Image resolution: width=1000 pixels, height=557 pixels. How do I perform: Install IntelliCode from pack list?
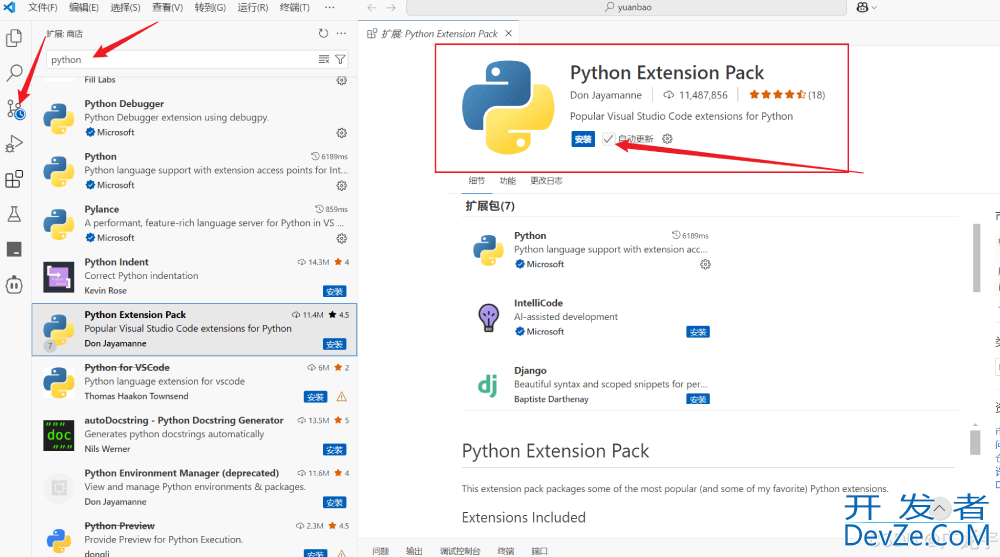pos(698,332)
